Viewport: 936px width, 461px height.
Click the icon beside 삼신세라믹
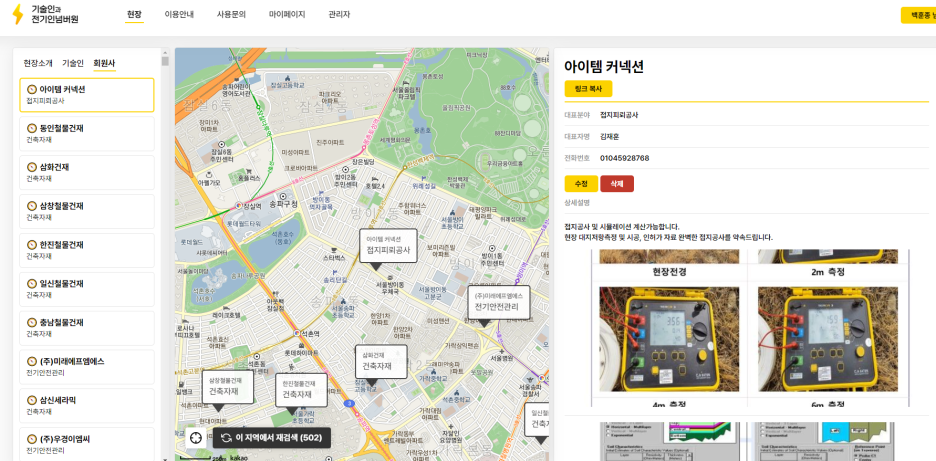[x=32, y=400]
